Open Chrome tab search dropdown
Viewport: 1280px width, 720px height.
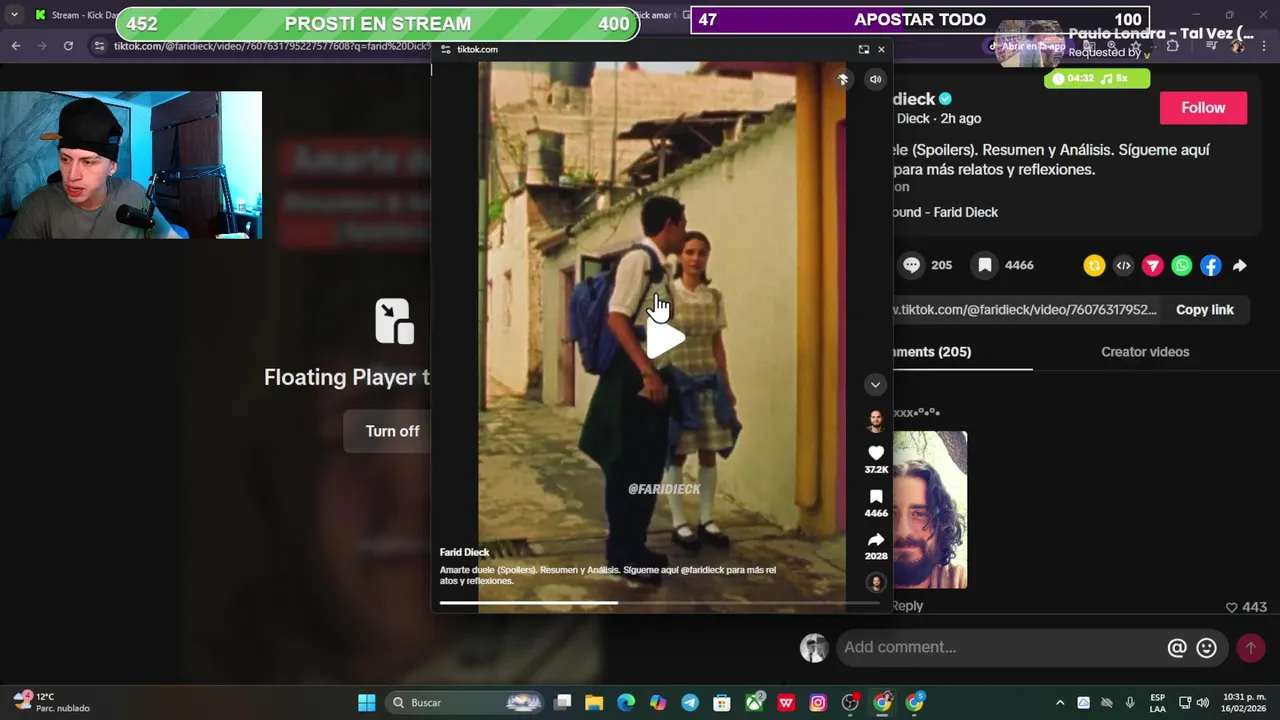click(14, 15)
